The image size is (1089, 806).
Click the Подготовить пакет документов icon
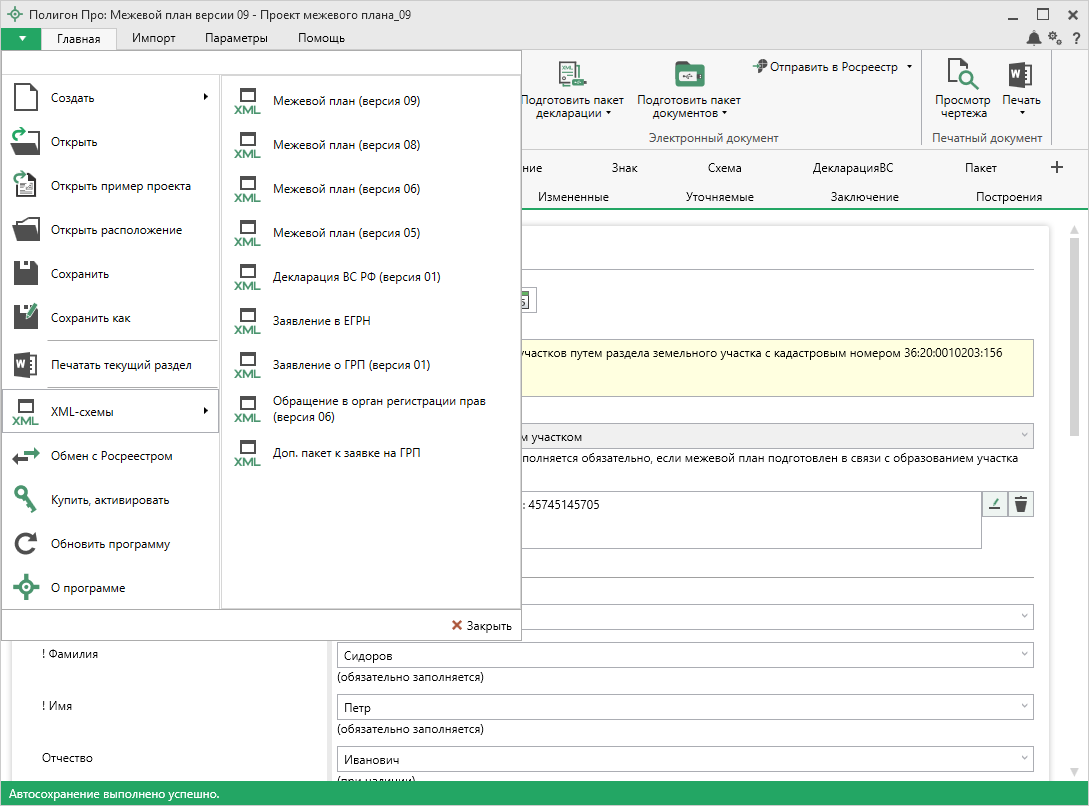[688, 76]
